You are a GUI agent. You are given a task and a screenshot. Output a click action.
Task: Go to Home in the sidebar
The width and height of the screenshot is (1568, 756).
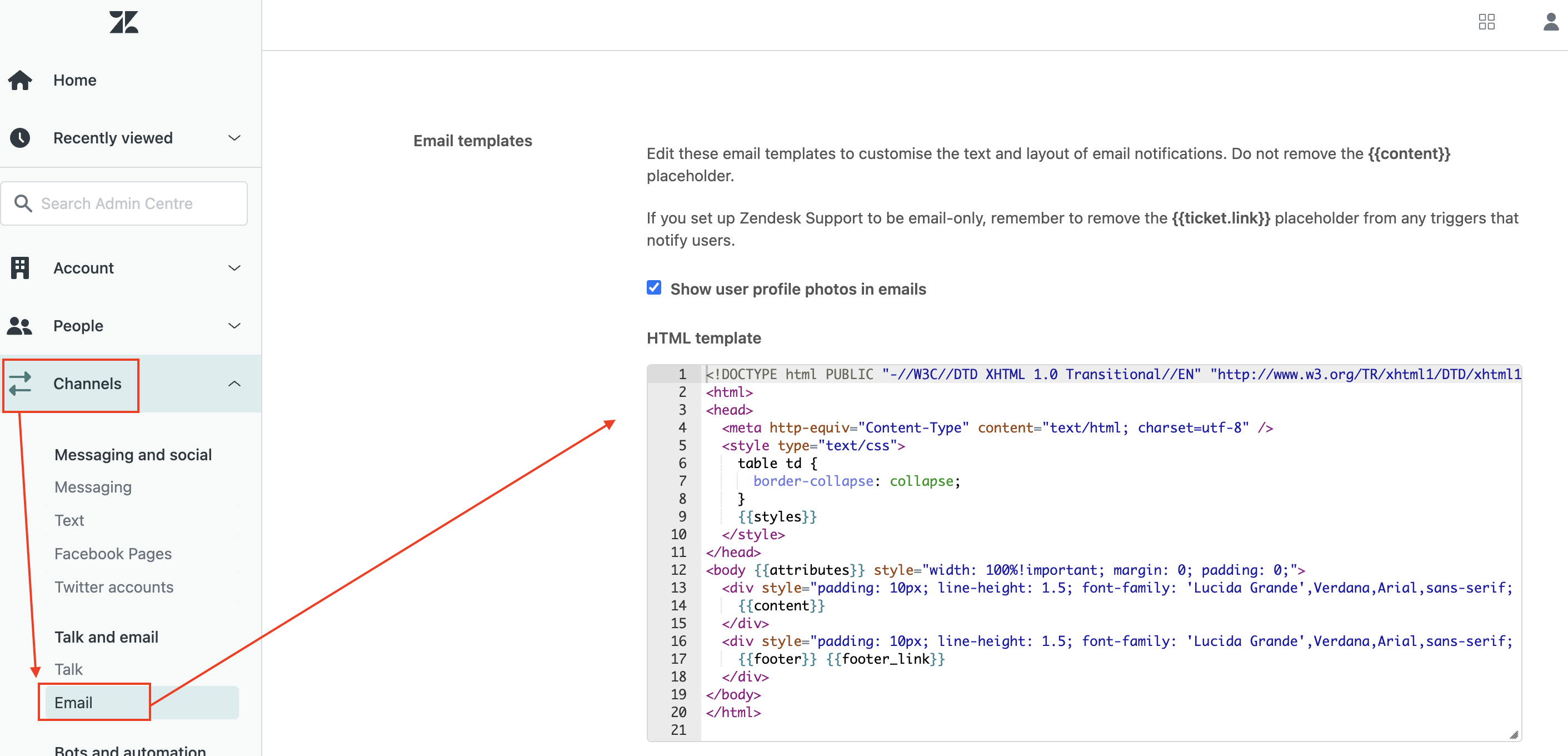pos(75,80)
